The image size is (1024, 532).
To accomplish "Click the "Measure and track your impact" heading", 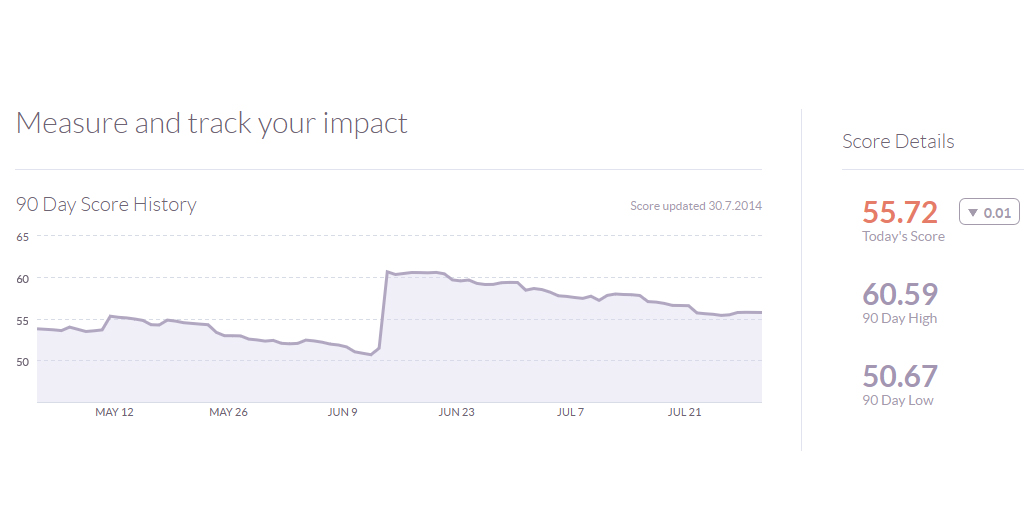I will coord(212,123).
